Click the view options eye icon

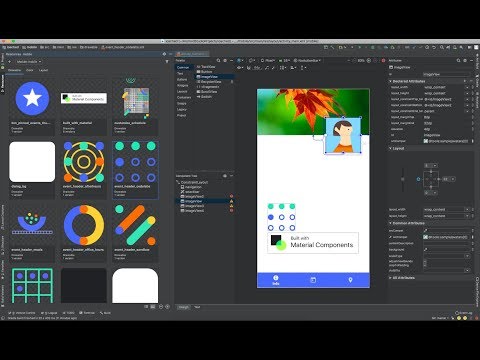[239, 68]
